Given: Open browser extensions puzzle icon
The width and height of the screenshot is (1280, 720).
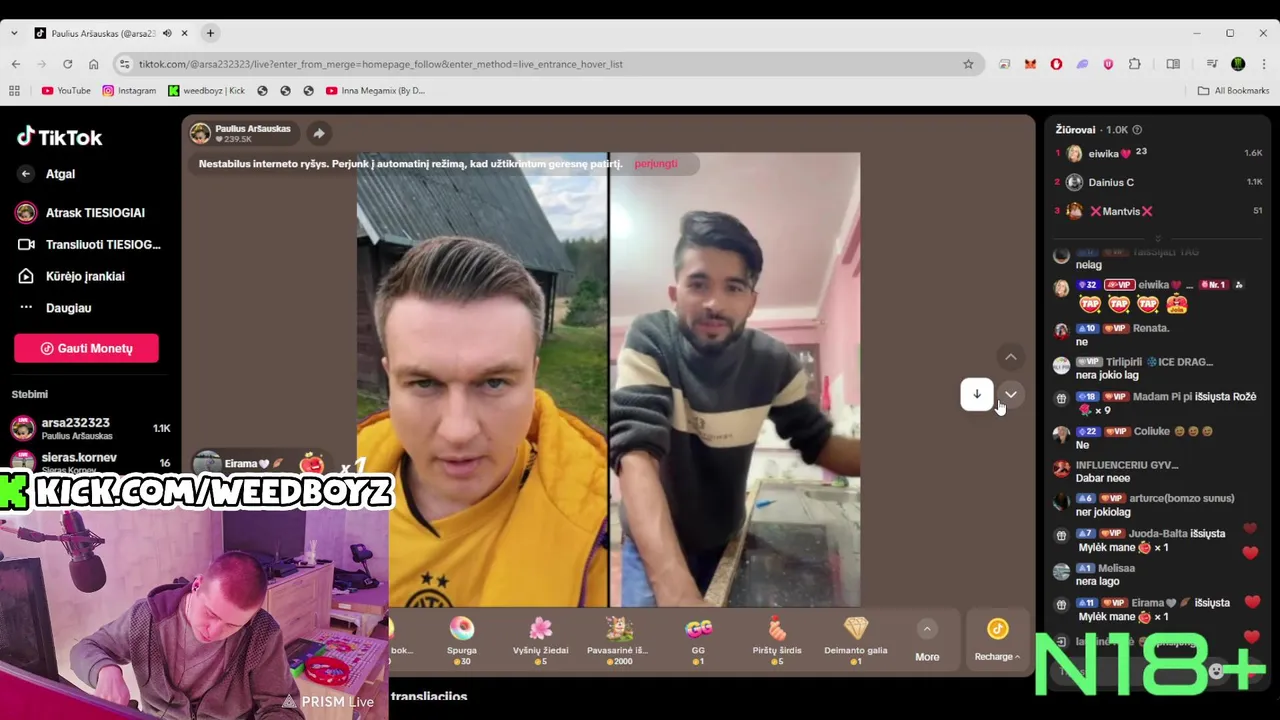Looking at the screenshot, I should tap(1134, 64).
